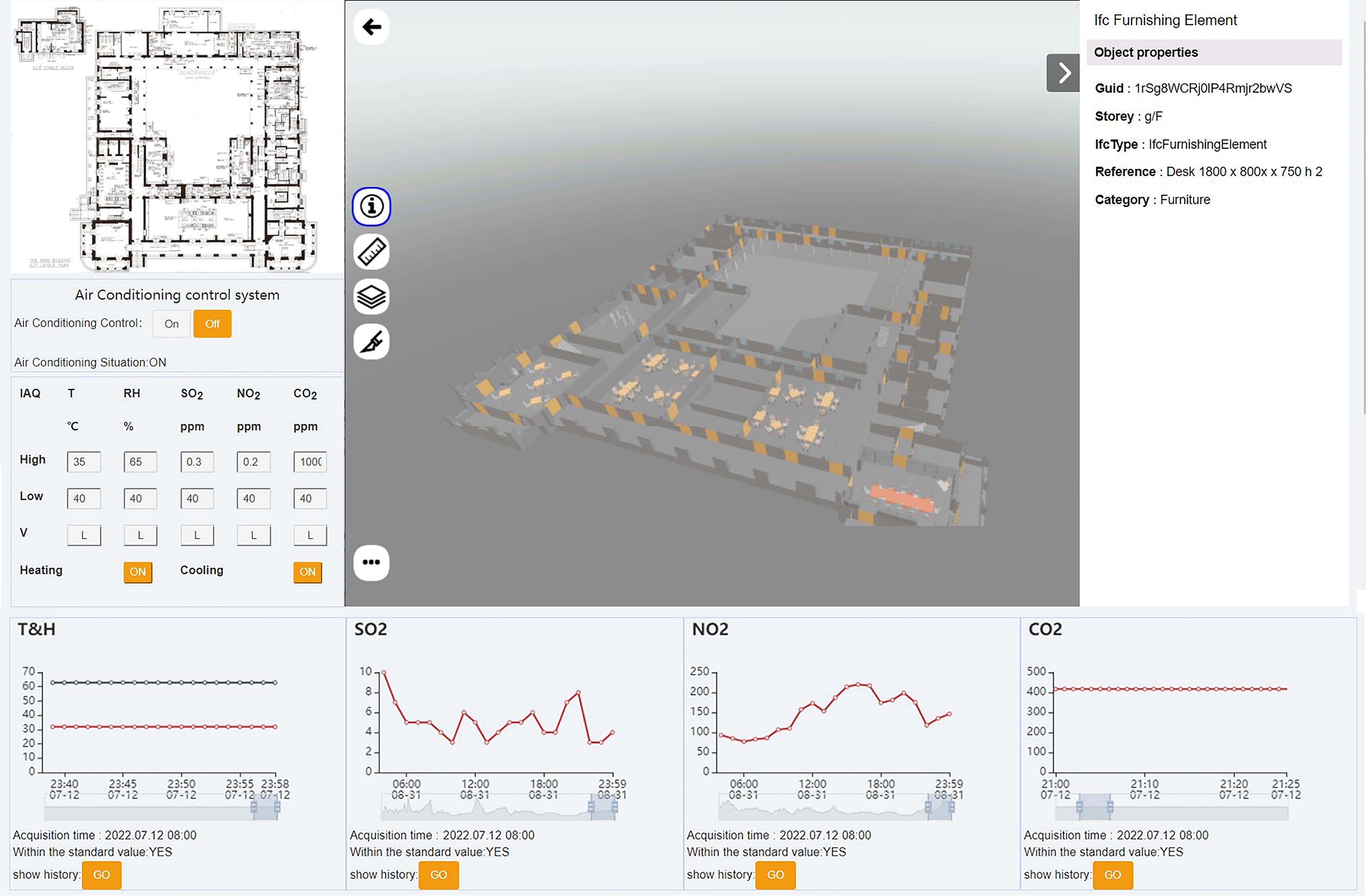Open the three-dots more options button

(x=371, y=562)
